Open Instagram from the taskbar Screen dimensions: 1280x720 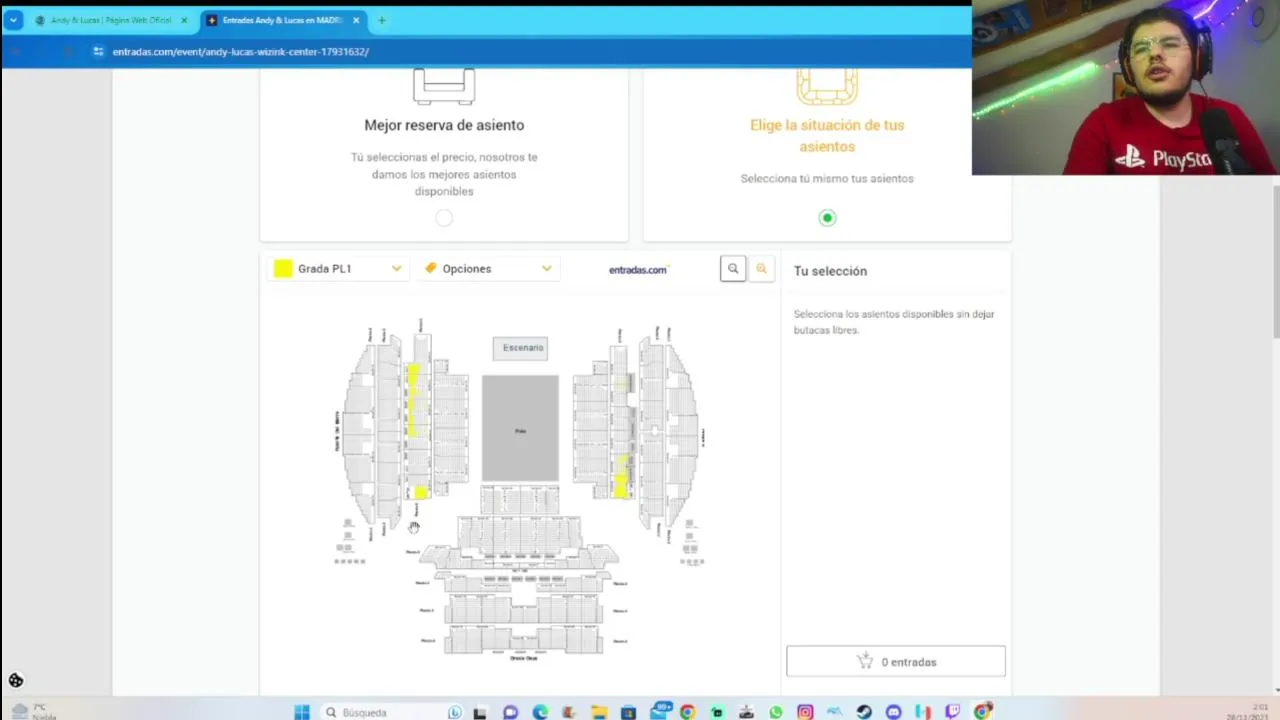pyautogui.click(x=805, y=712)
